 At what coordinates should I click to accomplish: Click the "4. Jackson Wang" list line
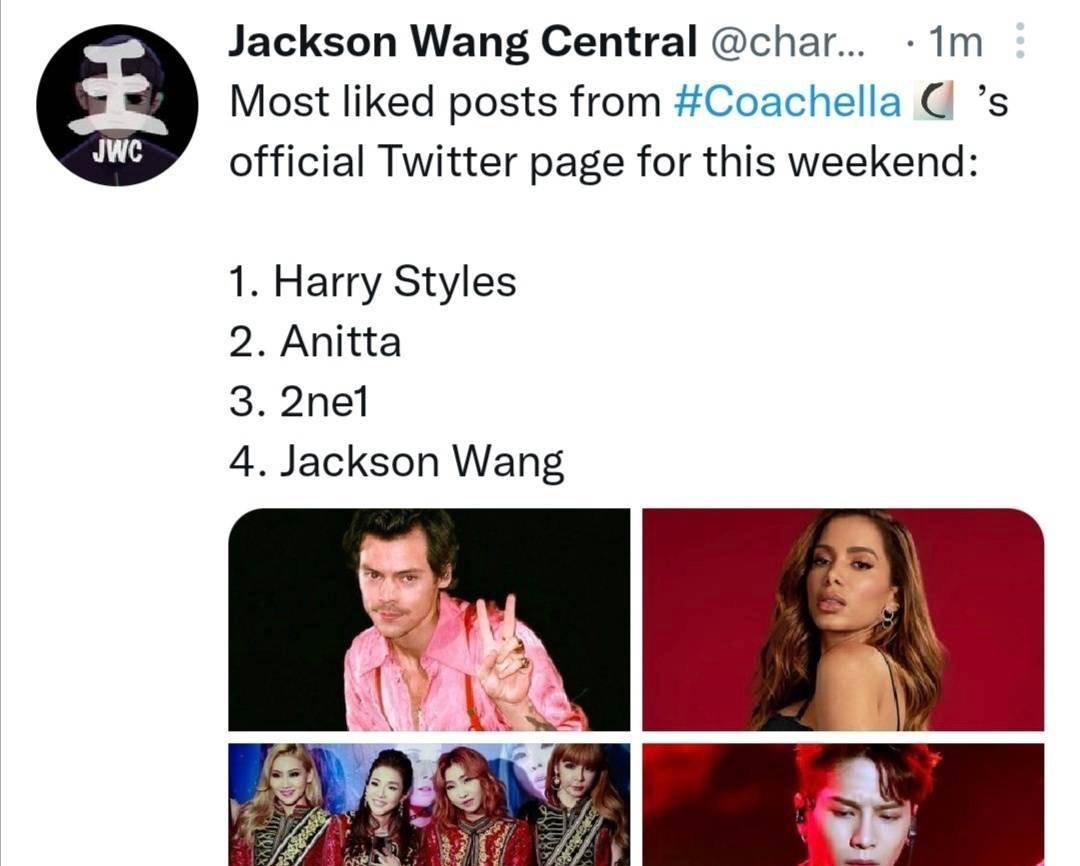396,462
